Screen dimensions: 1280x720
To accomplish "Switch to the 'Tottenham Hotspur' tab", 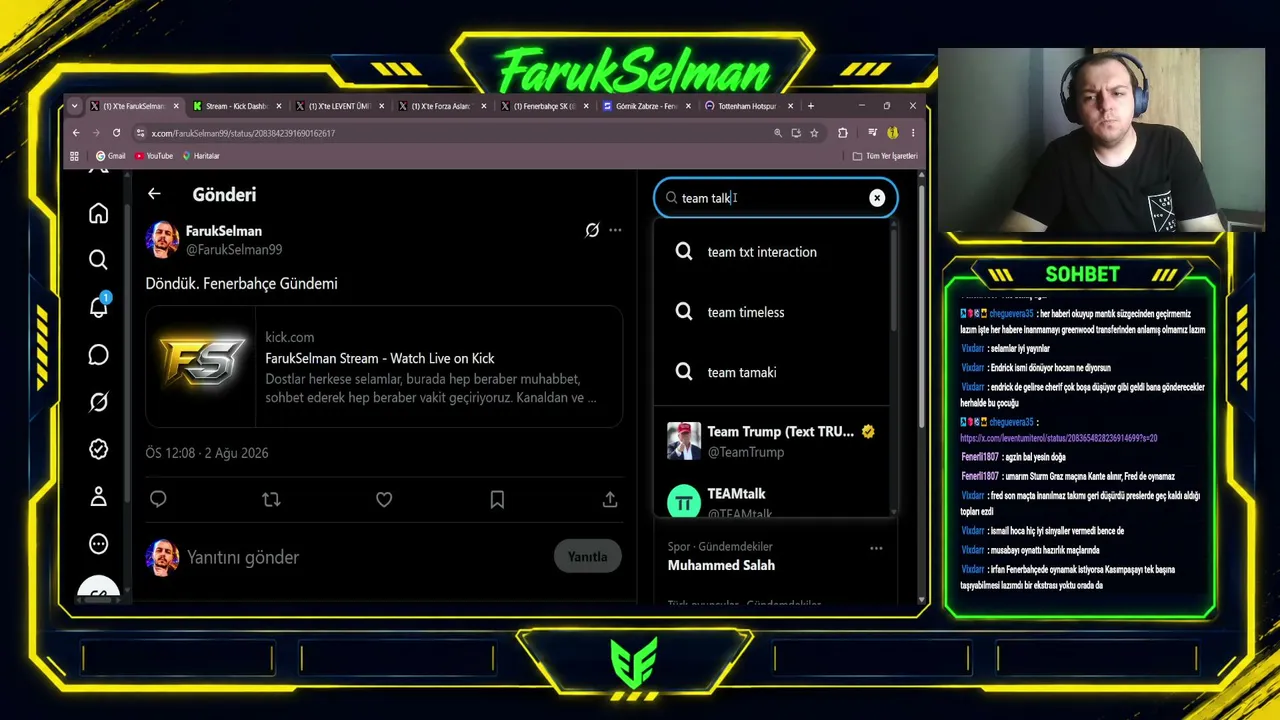I will (749, 106).
